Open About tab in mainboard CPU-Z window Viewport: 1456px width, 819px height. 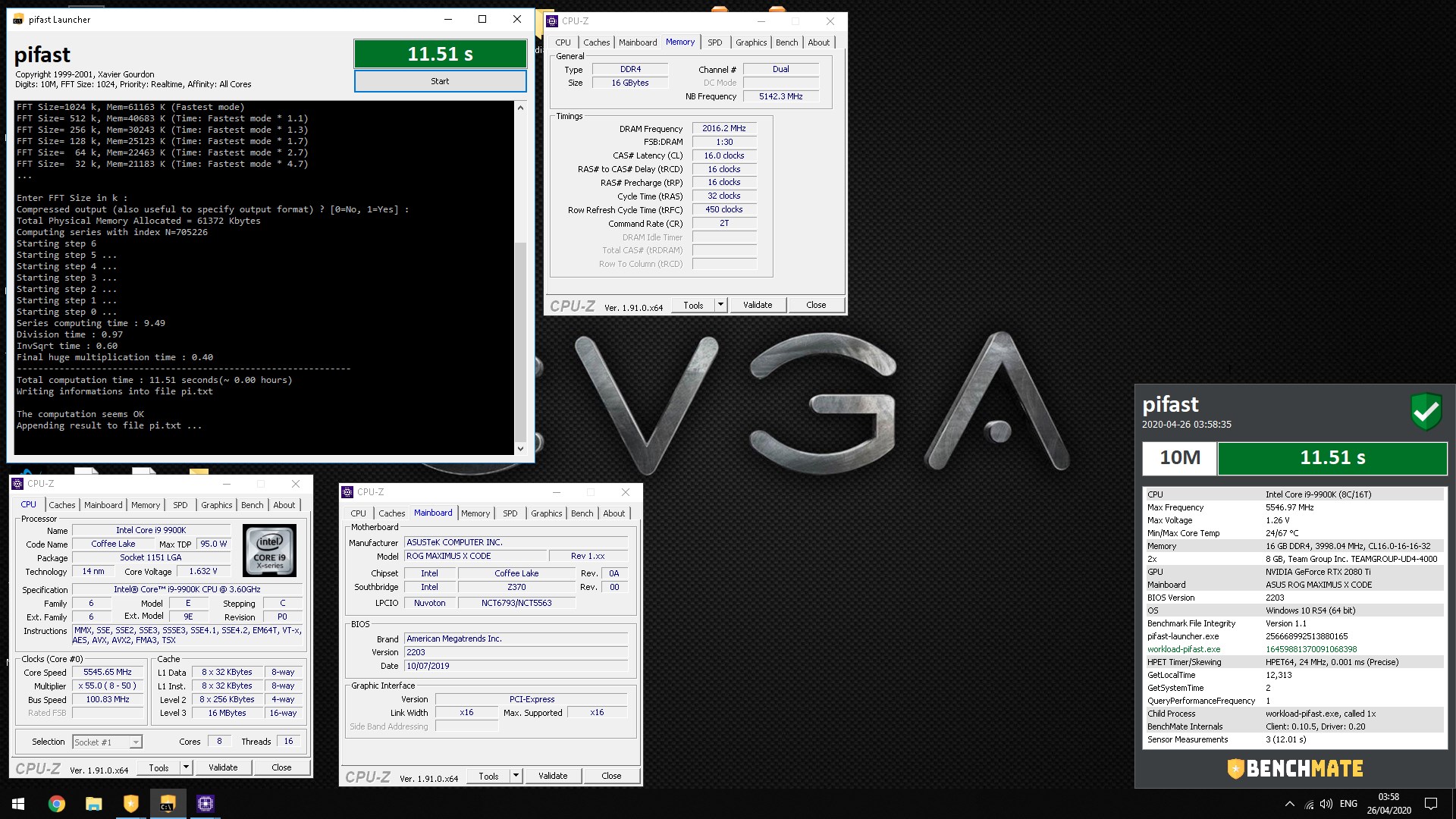coord(614,513)
